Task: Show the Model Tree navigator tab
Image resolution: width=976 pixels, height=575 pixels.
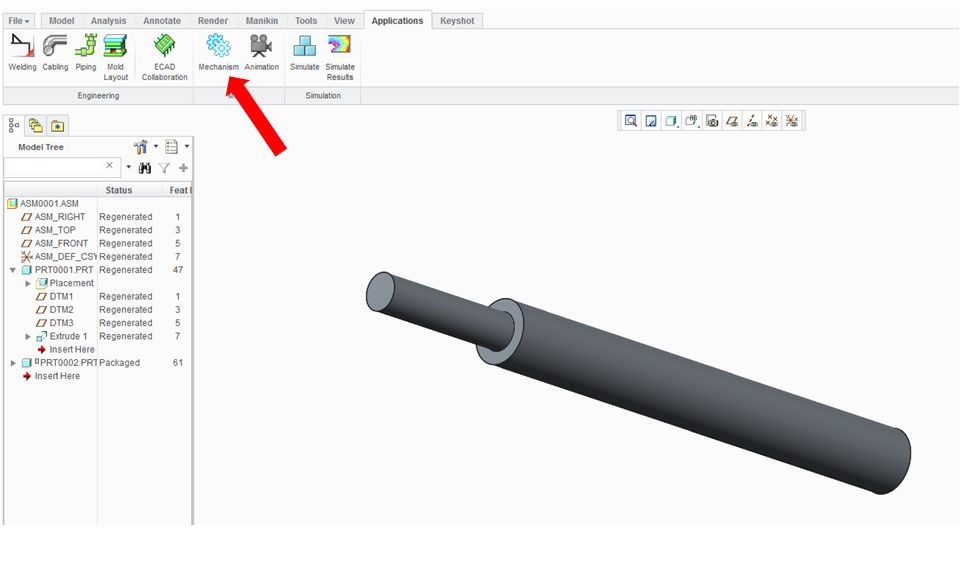Action: coord(14,126)
